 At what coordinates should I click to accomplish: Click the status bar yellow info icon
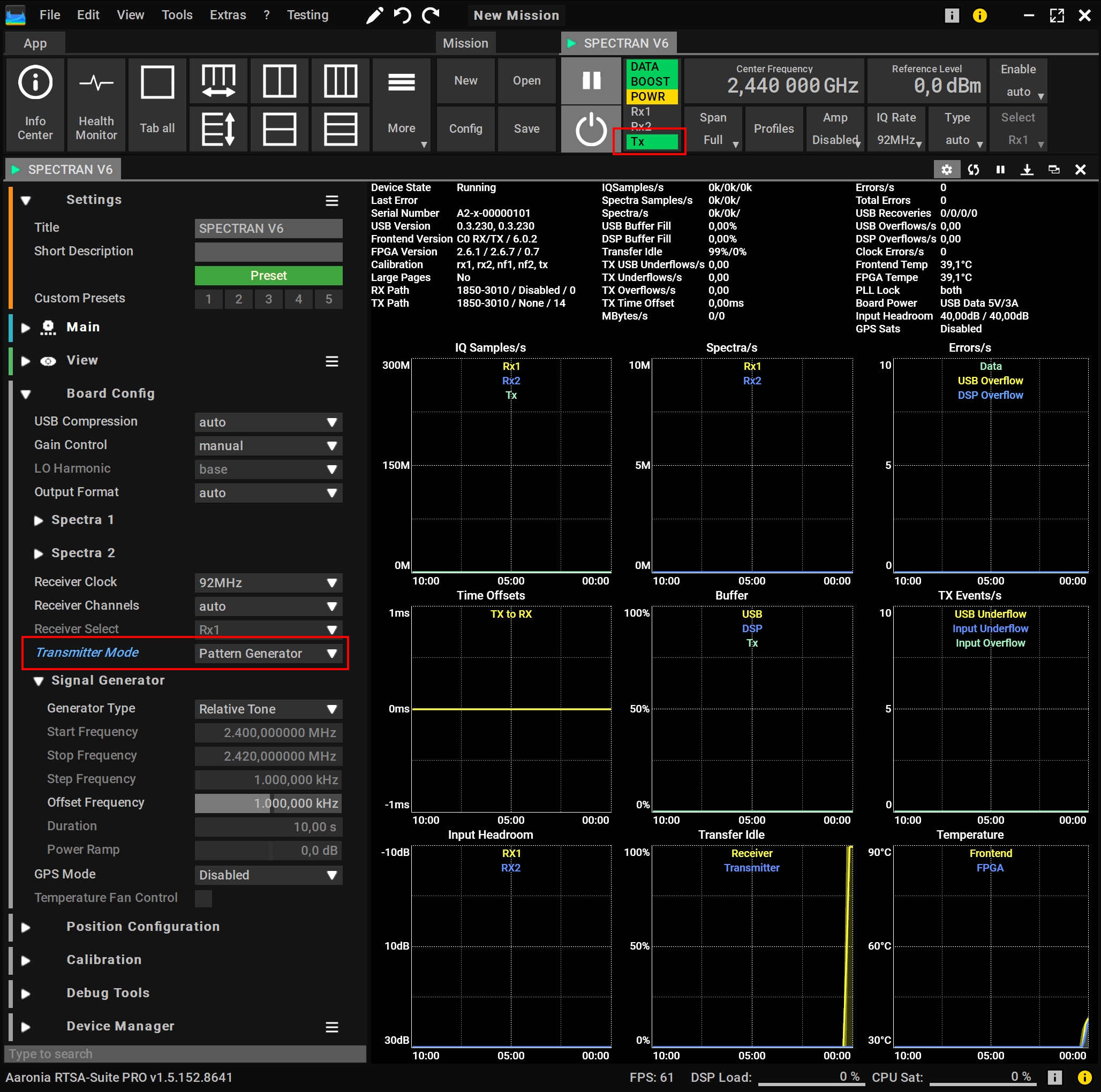(1084, 1077)
